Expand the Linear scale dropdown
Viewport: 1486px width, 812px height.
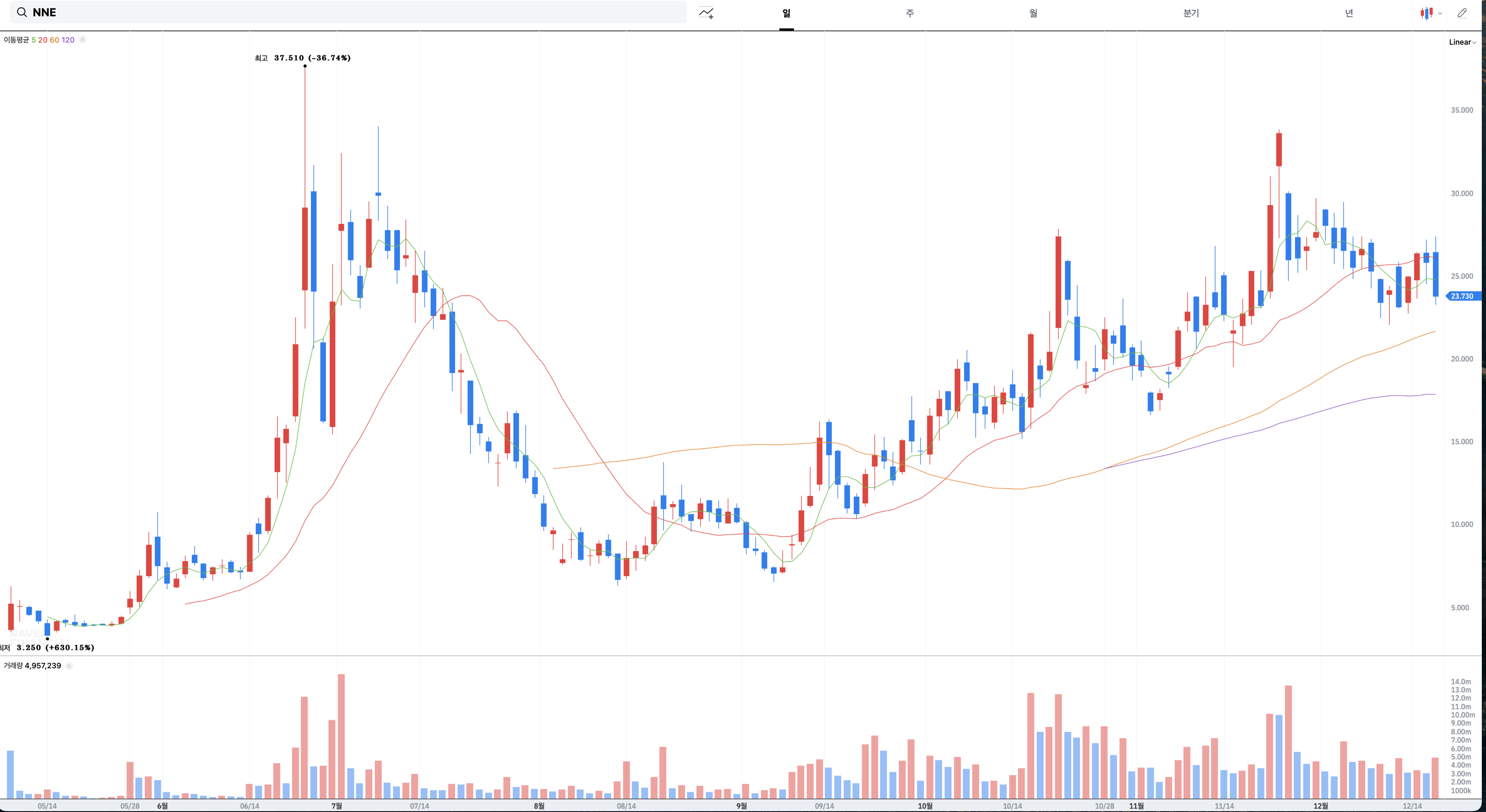click(1462, 42)
